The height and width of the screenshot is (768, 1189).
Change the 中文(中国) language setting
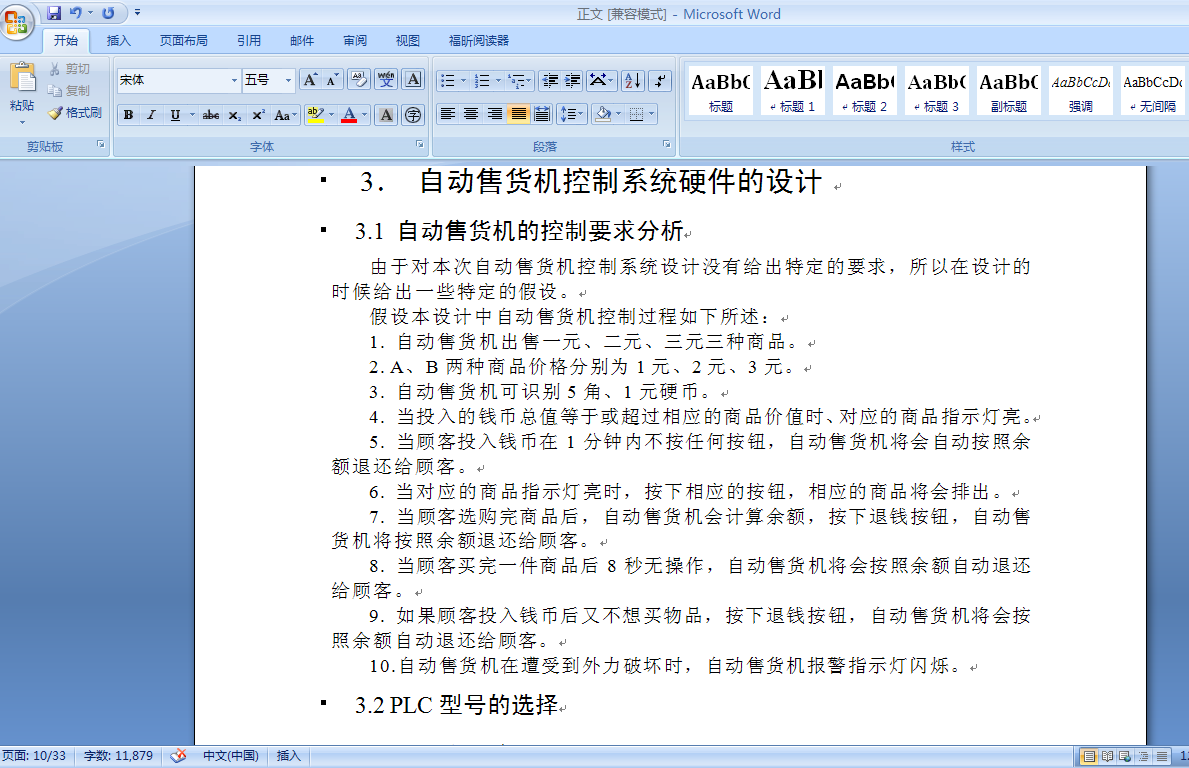[x=231, y=756]
